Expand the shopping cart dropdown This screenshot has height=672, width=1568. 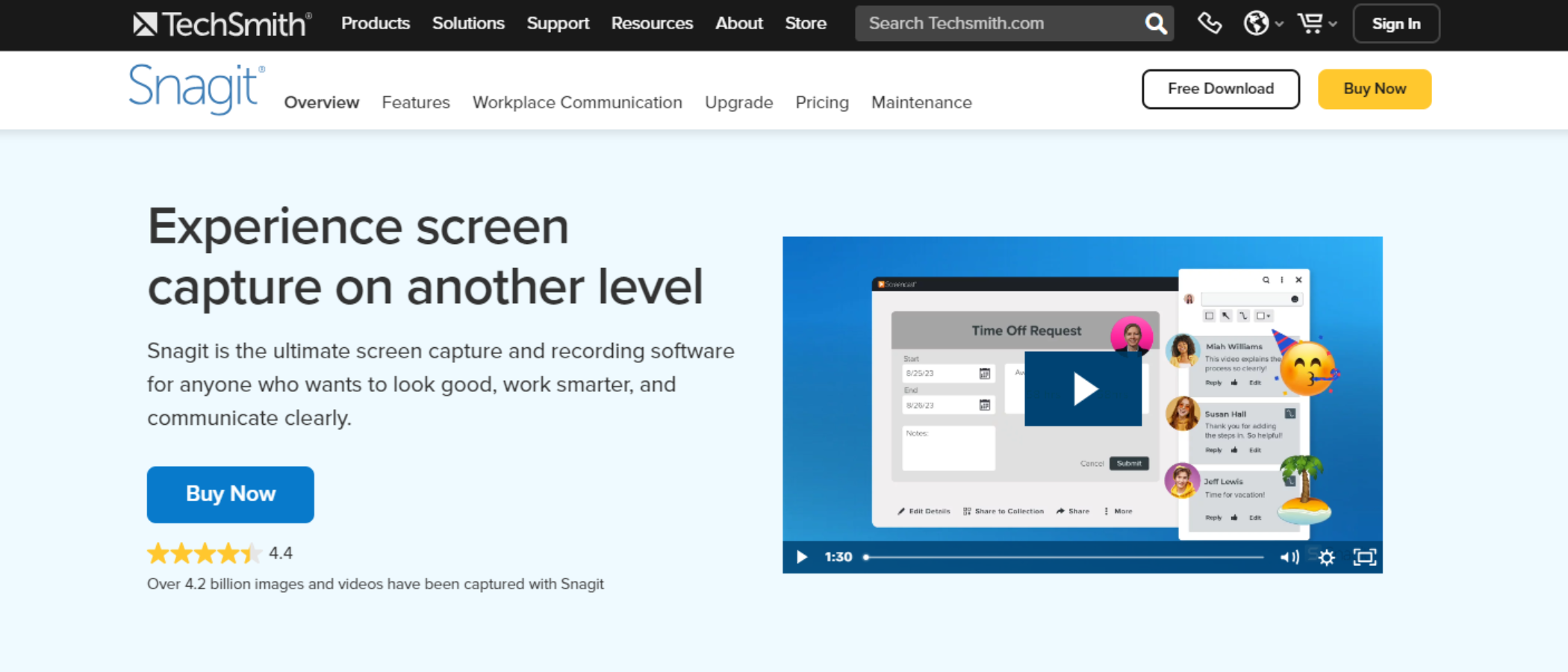[1316, 23]
